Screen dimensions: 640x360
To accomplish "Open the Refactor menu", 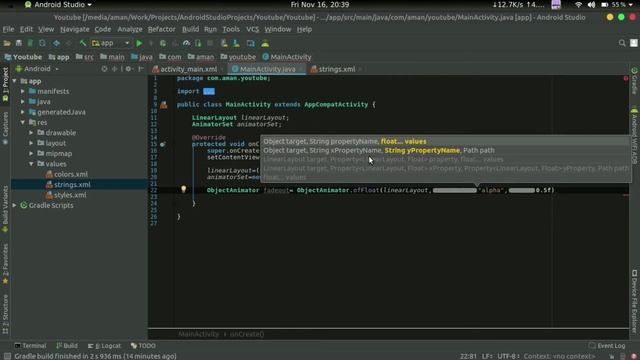I will (161, 29).
